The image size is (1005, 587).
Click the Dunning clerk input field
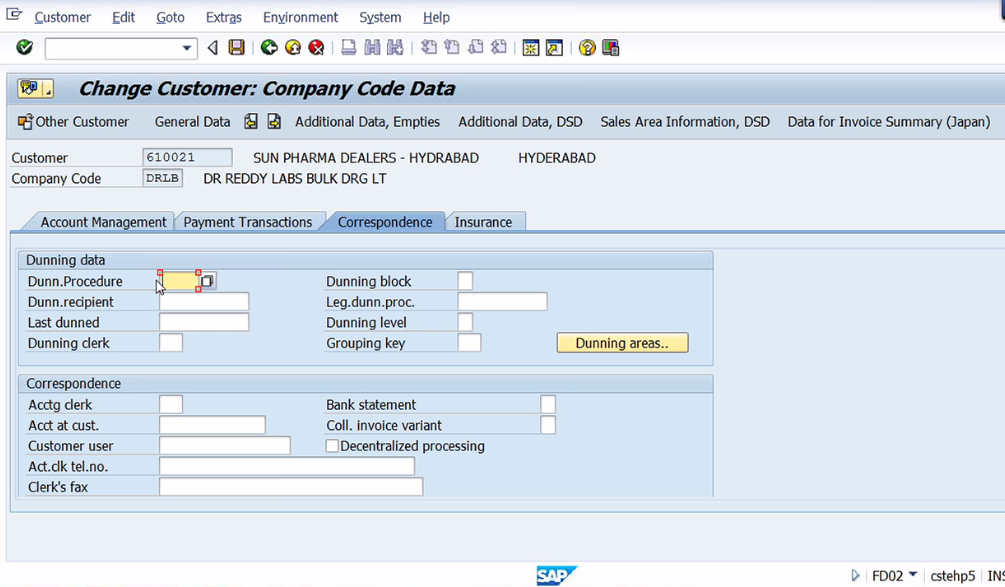tap(171, 343)
